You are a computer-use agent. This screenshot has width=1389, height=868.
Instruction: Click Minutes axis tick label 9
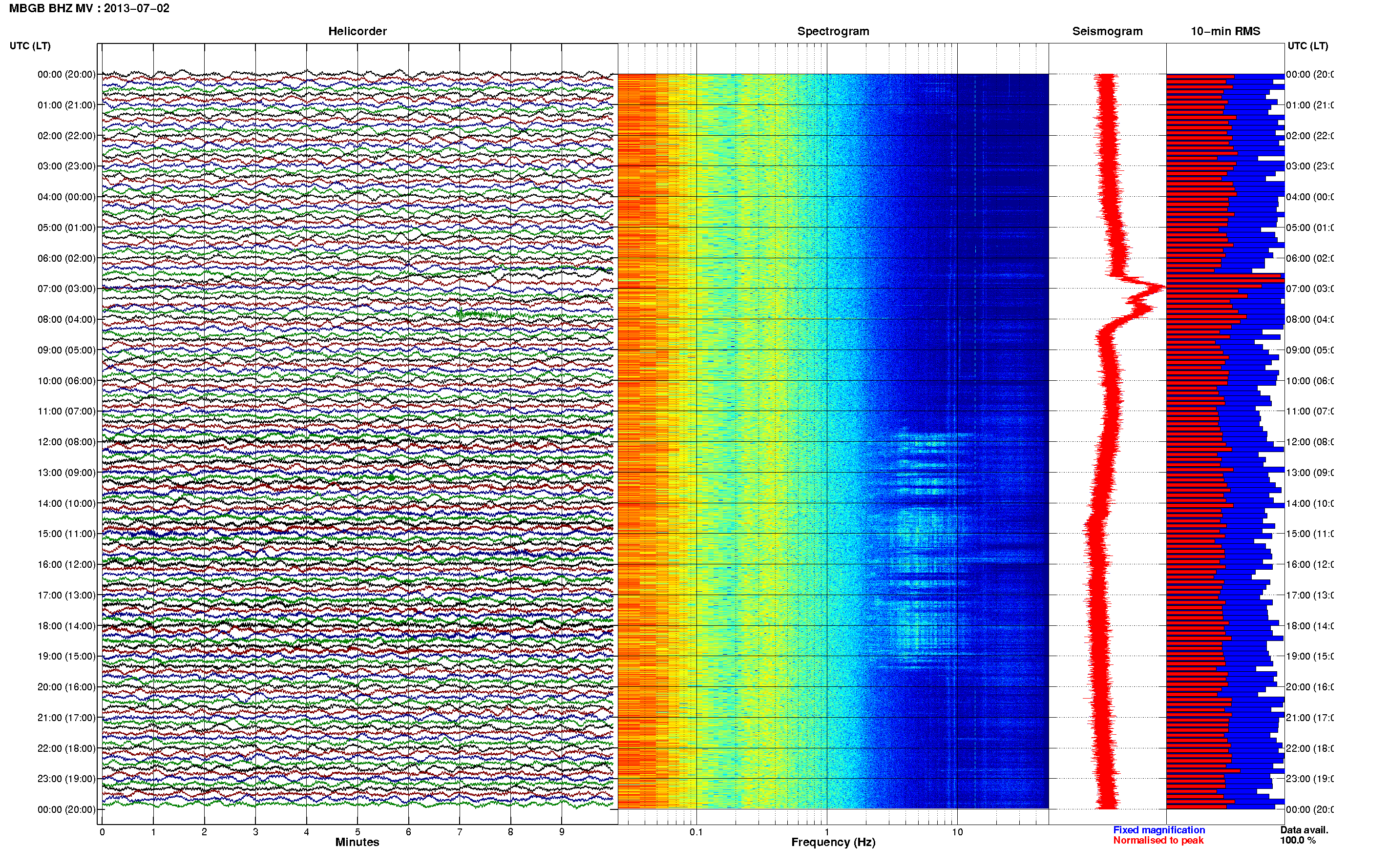562,832
